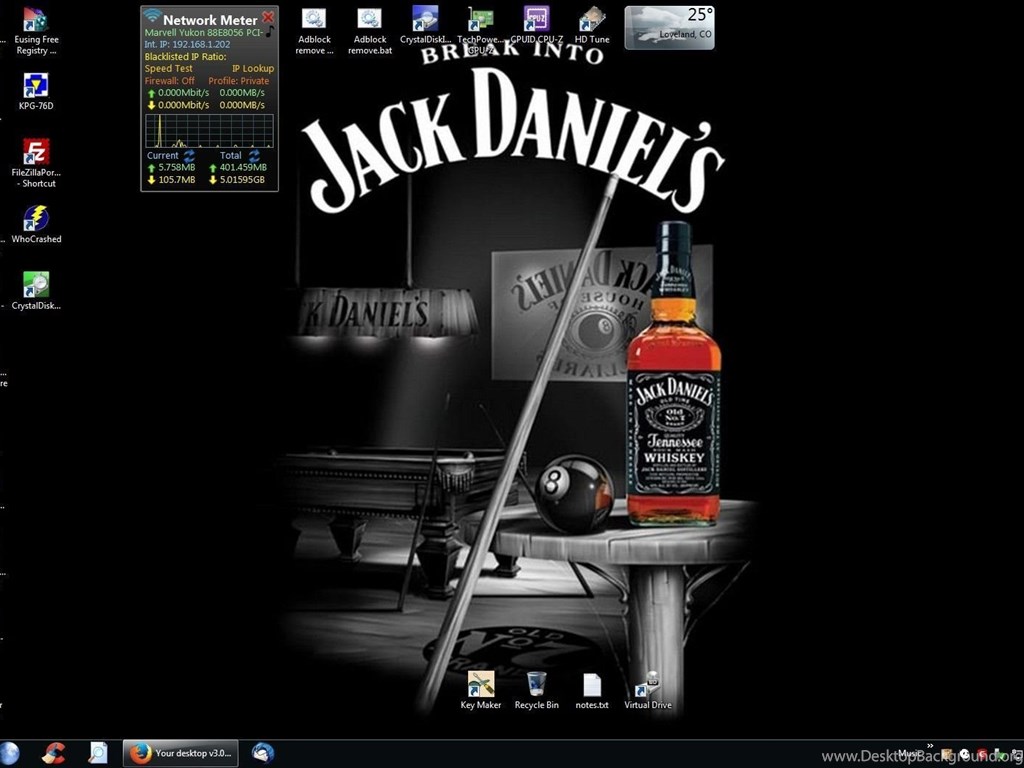Open the CPUID CPU-Z shortcut

[536, 20]
